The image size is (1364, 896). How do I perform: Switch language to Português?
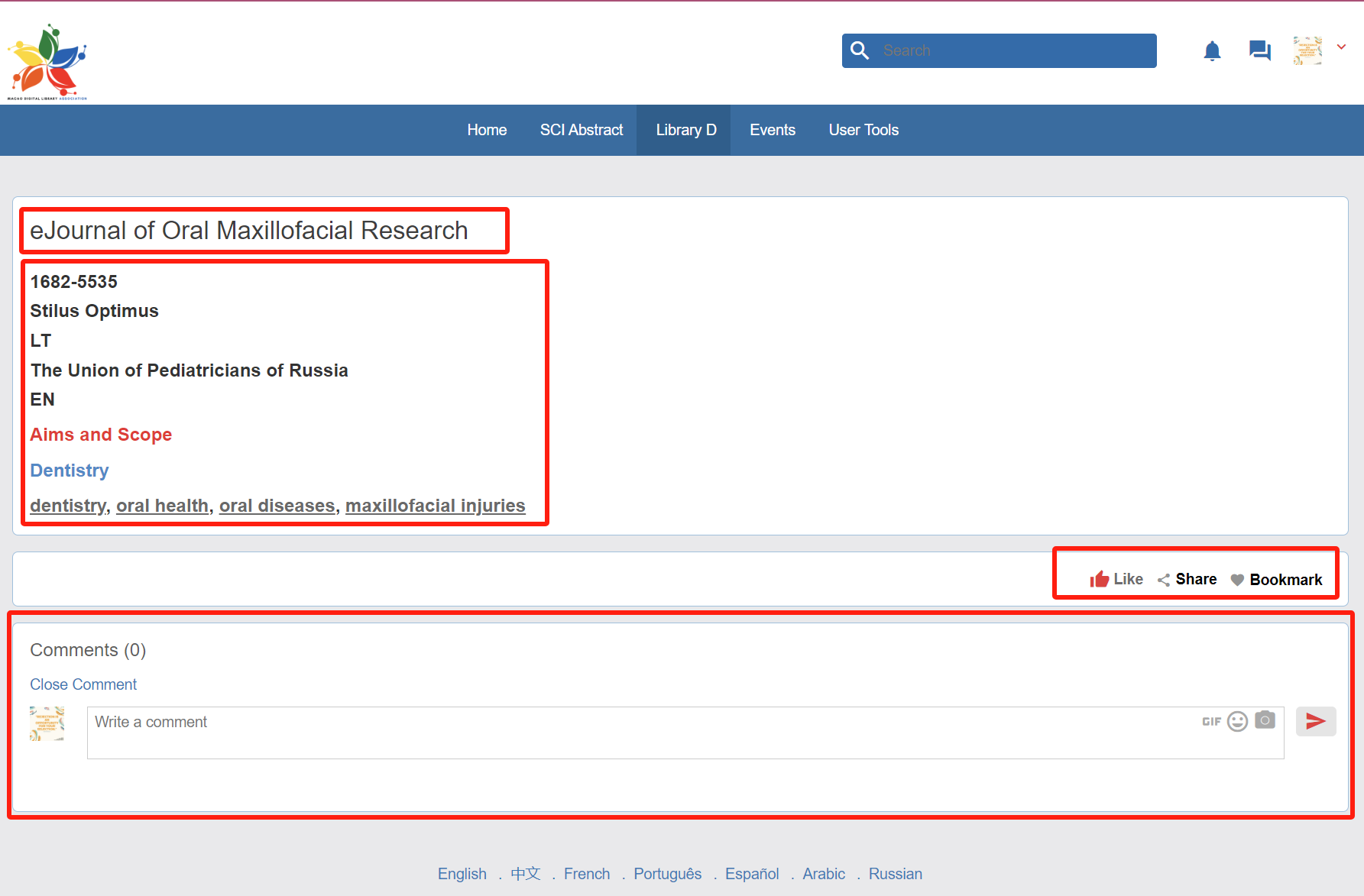(x=667, y=874)
